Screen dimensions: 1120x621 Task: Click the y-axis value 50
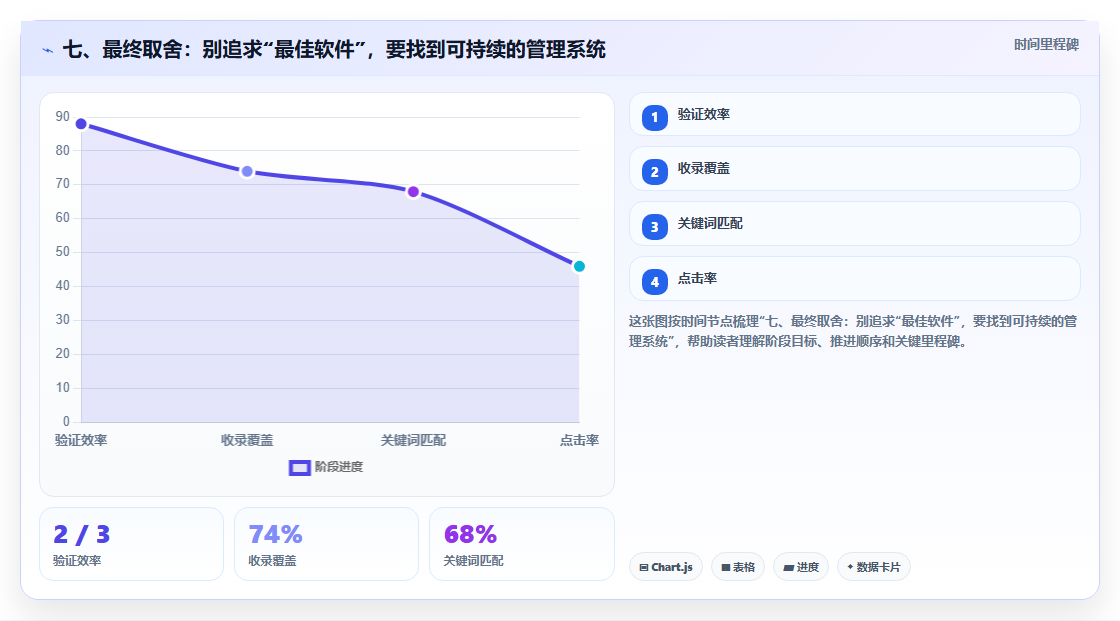(63, 252)
